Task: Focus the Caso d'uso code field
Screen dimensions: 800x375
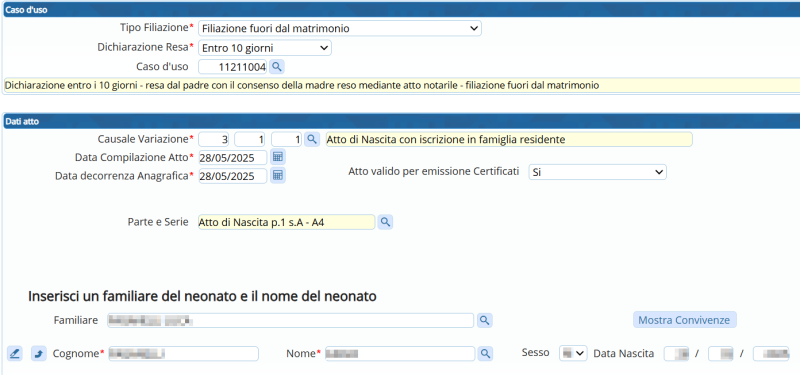Action: (233, 67)
